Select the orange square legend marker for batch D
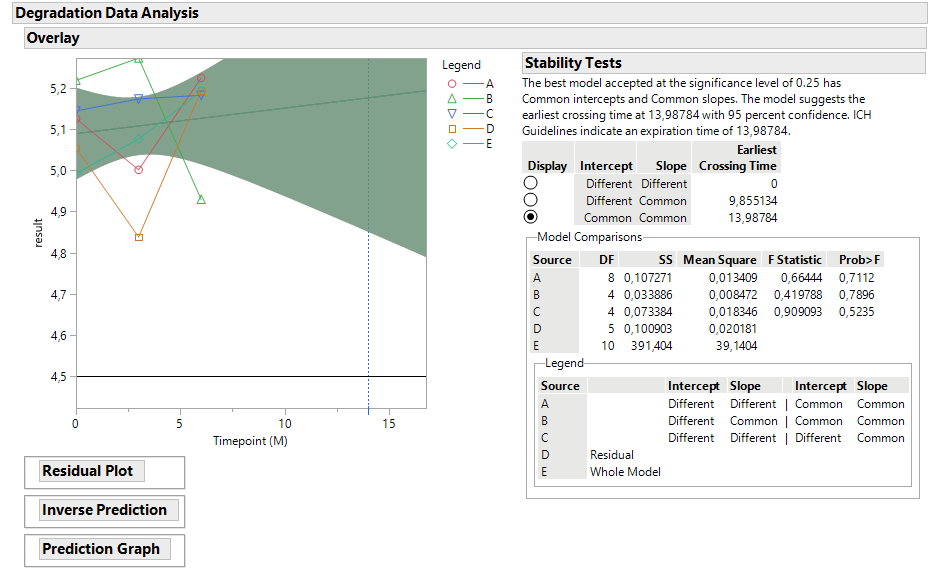930x576 pixels. pos(451,128)
